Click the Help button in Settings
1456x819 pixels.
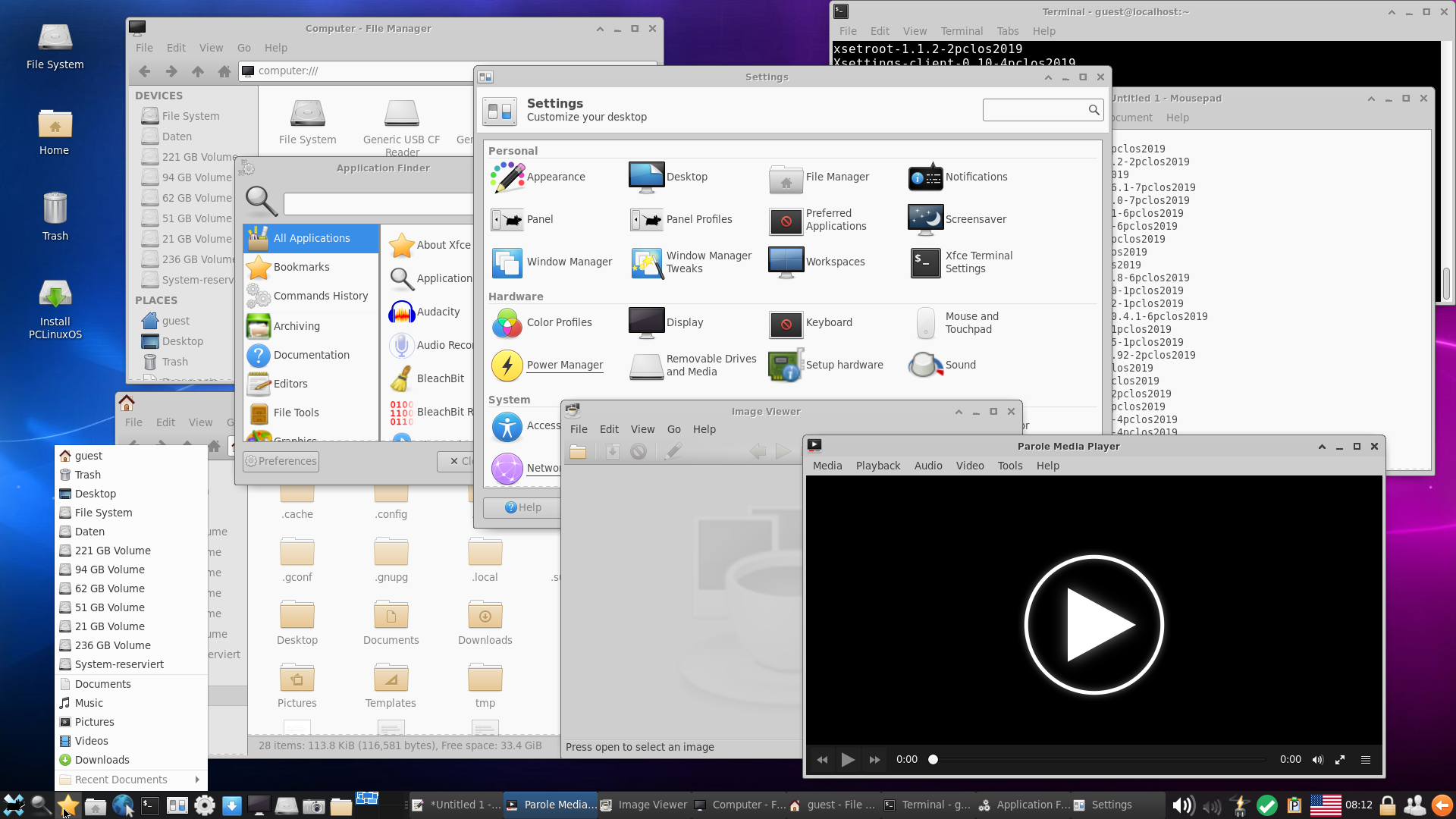522,507
